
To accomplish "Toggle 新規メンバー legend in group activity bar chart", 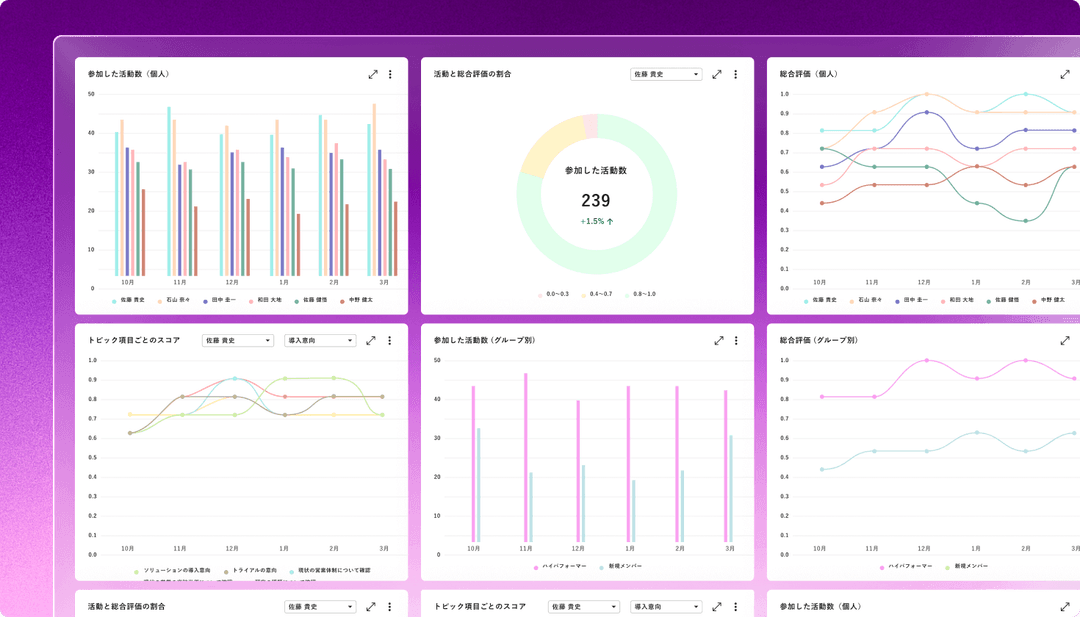I will pos(625,566).
